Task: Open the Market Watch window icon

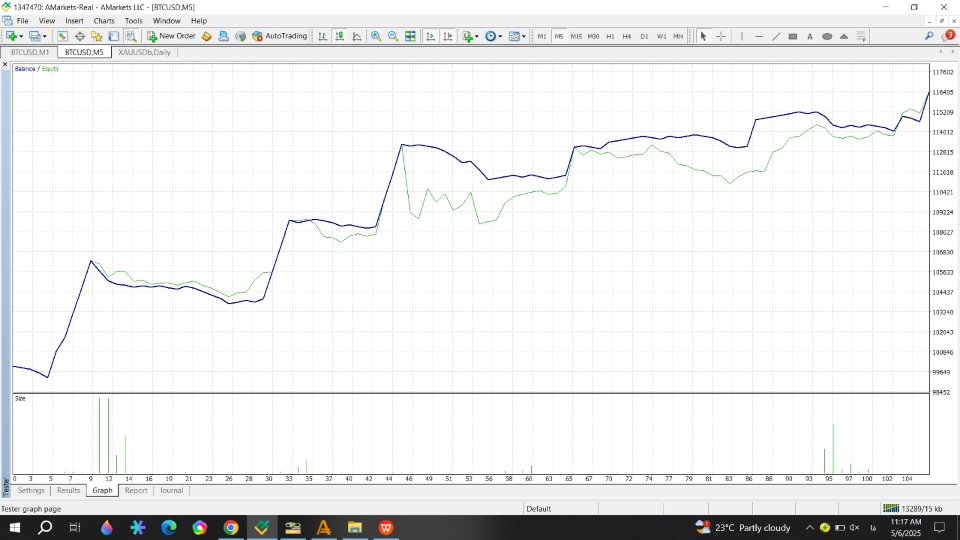Action: click(62, 37)
